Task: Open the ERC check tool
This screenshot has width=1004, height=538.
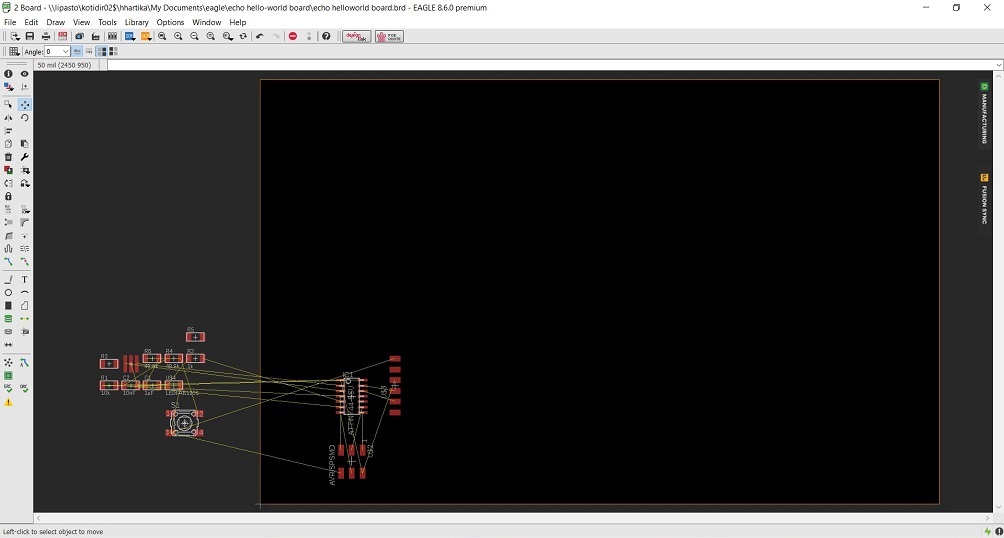Action: pyautogui.click(x=8, y=389)
